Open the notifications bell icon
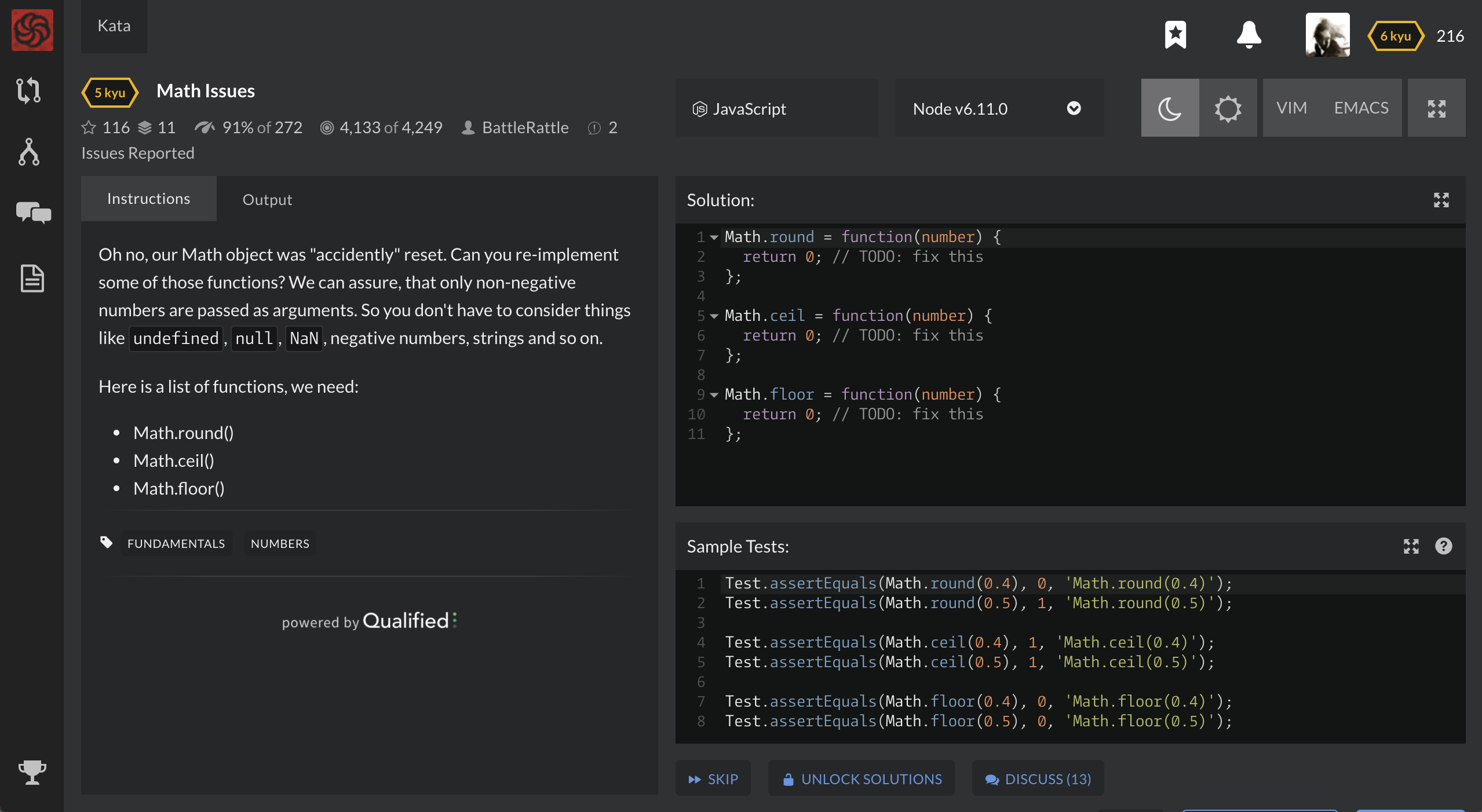Screen dimensions: 1482x812 click(x=1249, y=35)
